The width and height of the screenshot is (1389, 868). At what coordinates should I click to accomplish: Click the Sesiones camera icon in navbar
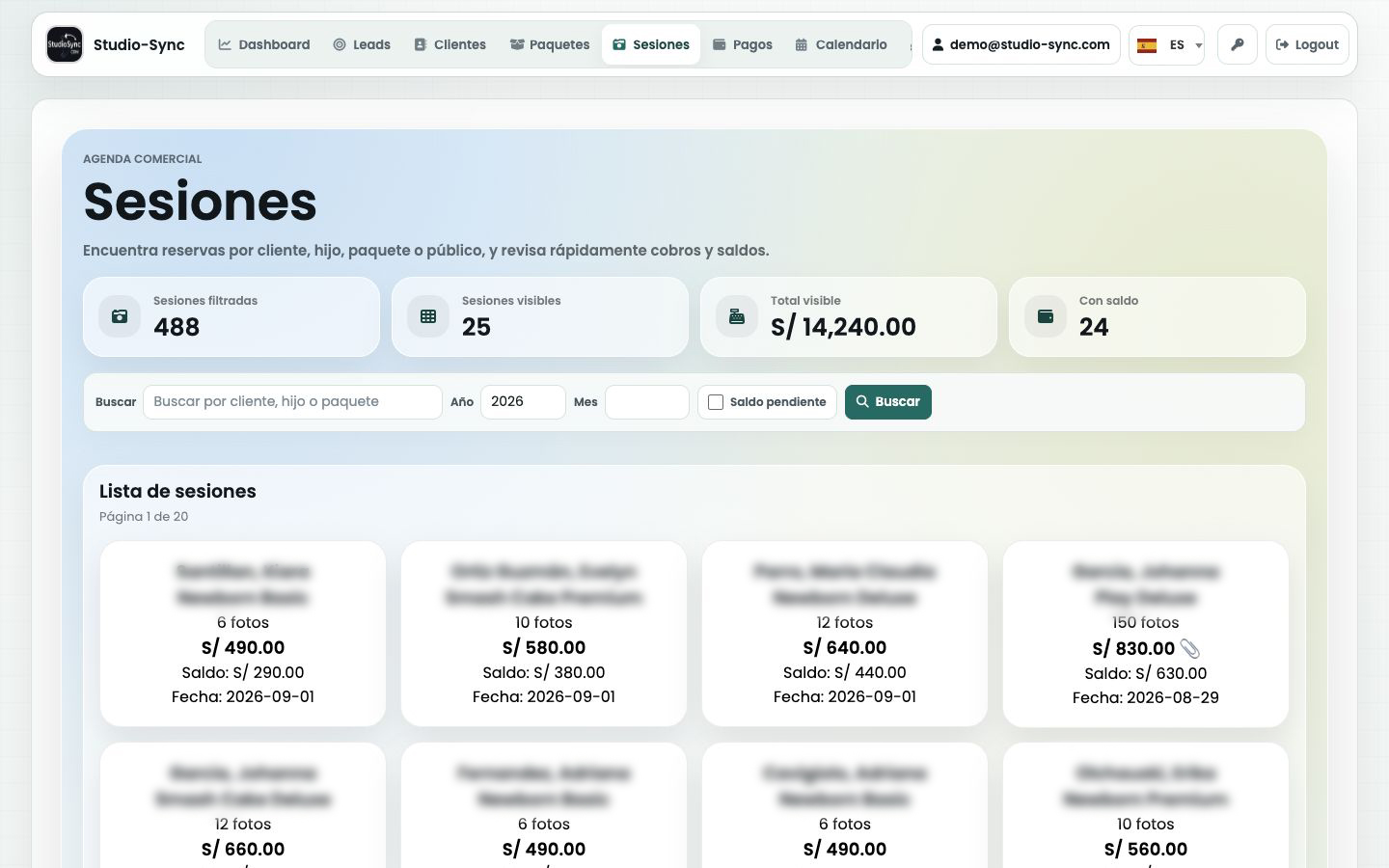pos(619,44)
